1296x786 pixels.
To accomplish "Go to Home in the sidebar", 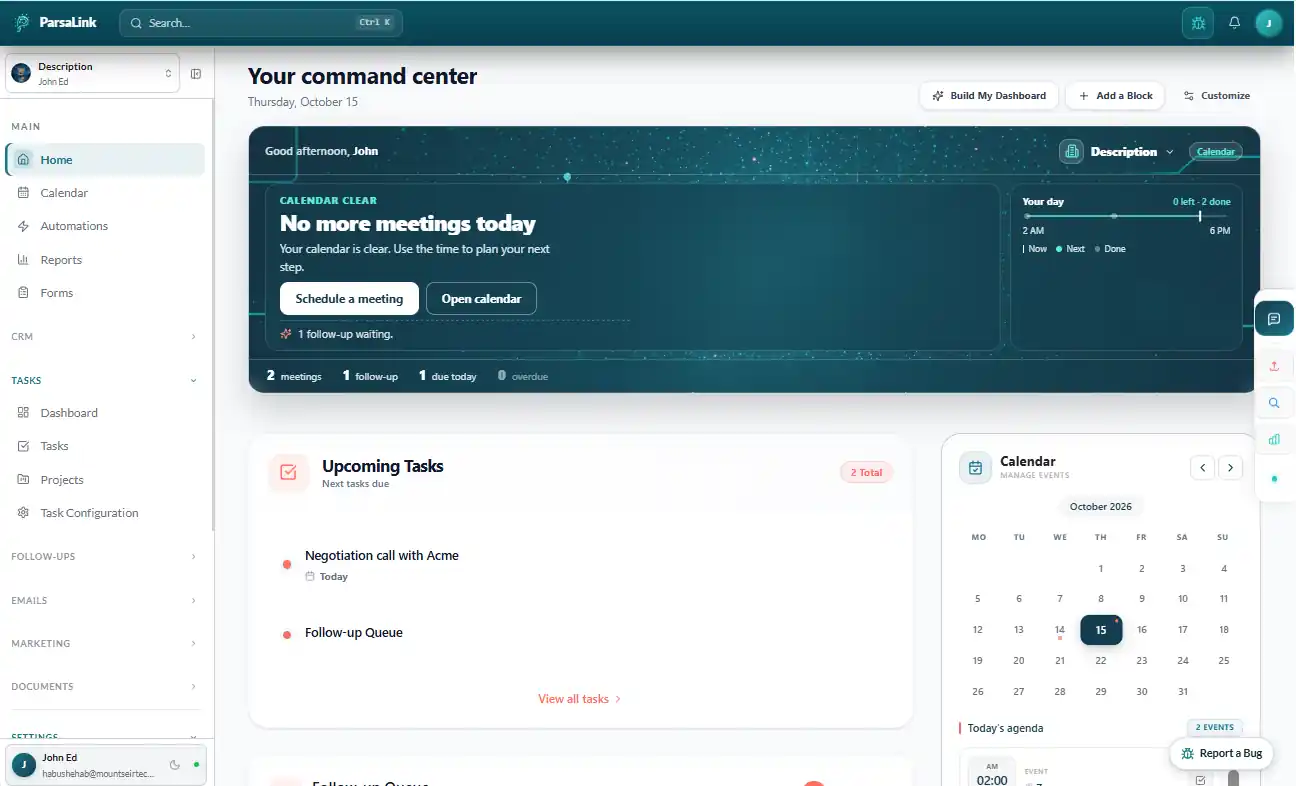I will pyautogui.click(x=105, y=160).
